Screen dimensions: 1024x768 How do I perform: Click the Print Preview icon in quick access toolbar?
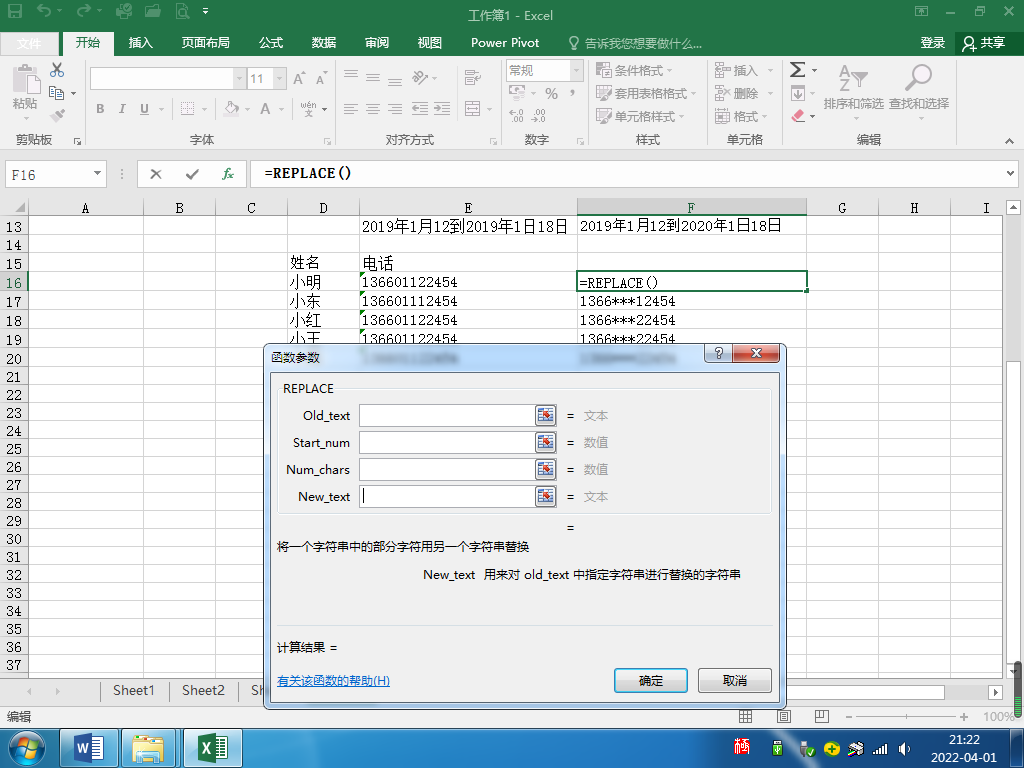(x=182, y=11)
